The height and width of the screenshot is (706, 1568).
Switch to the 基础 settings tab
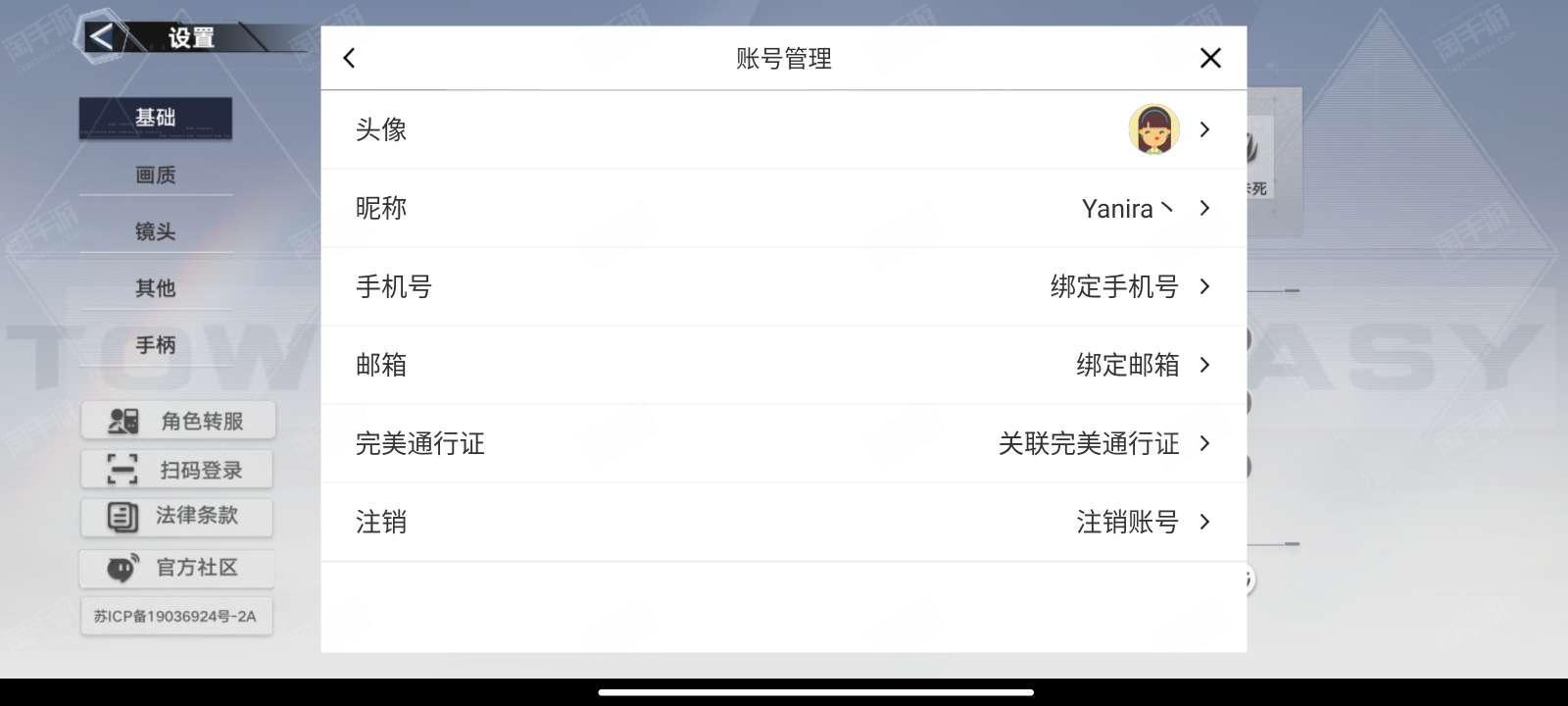pyautogui.click(x=156, y=118)
